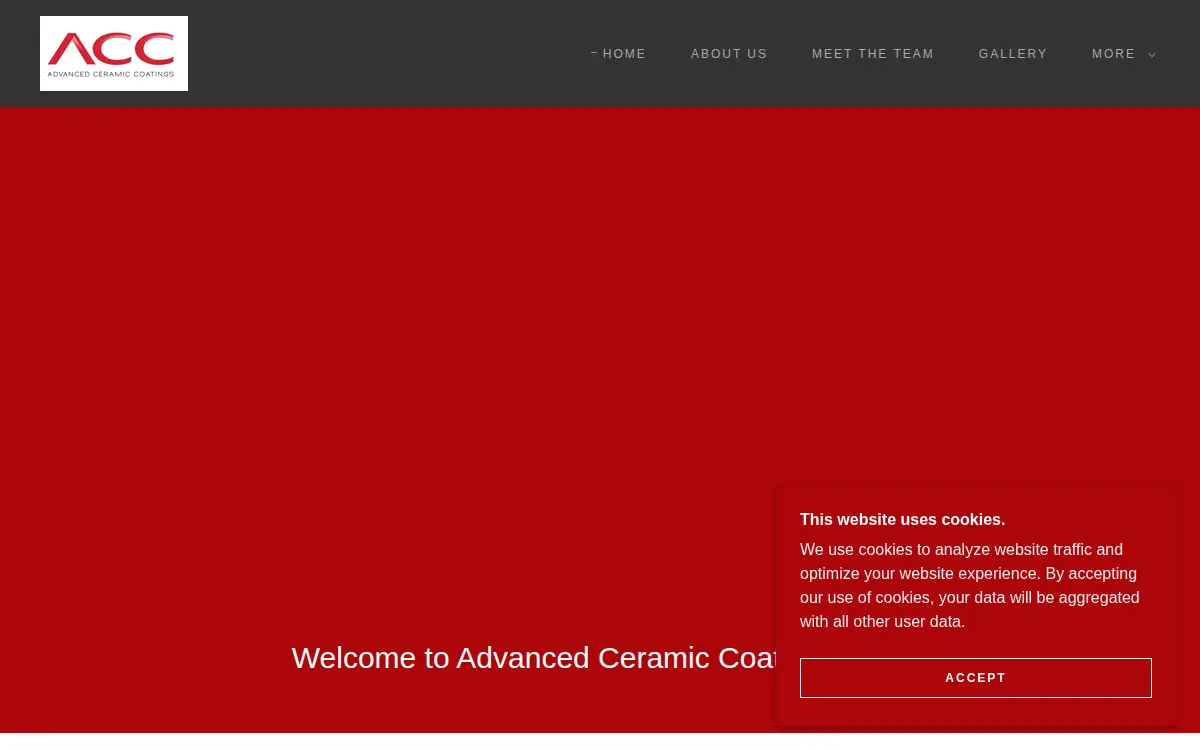1200x750 pixels.
Task: Click the ACC Advanced Ceramic Coatings logo
Action: click(x=114, y=53)
